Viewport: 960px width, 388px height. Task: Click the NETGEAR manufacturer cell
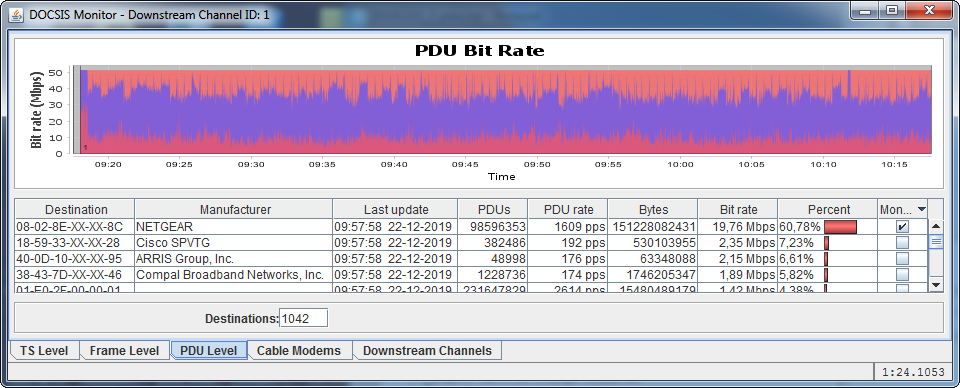click(234, 227)
